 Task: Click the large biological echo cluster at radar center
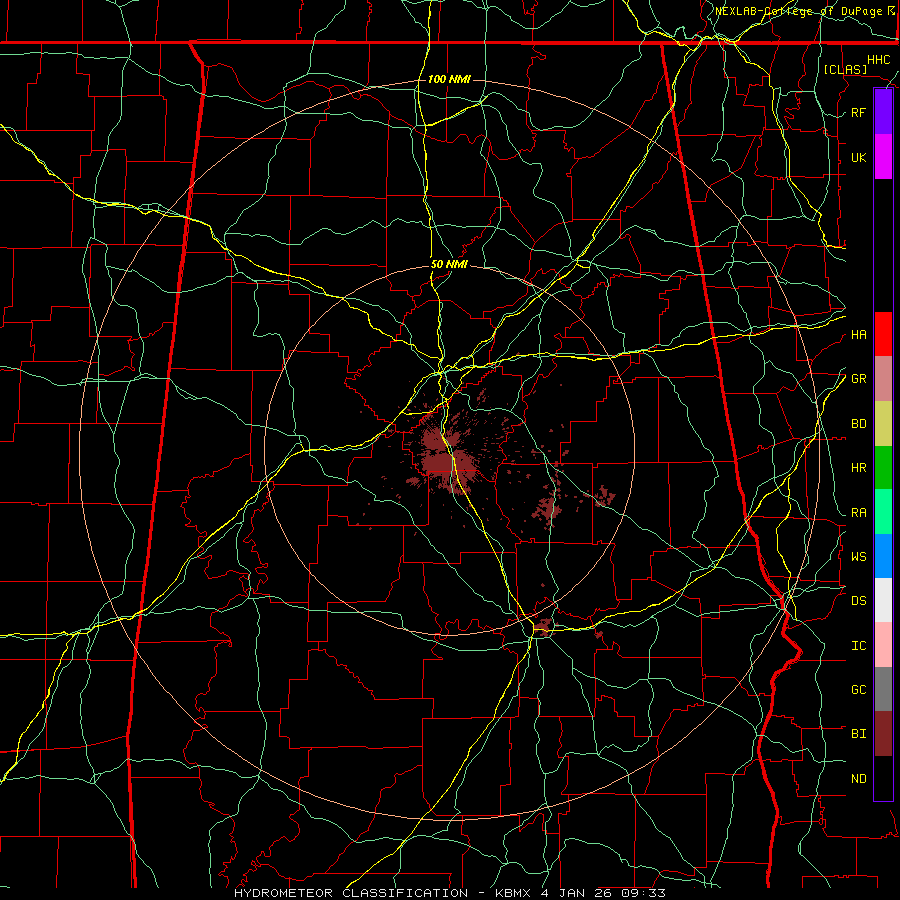coord(449,456)
